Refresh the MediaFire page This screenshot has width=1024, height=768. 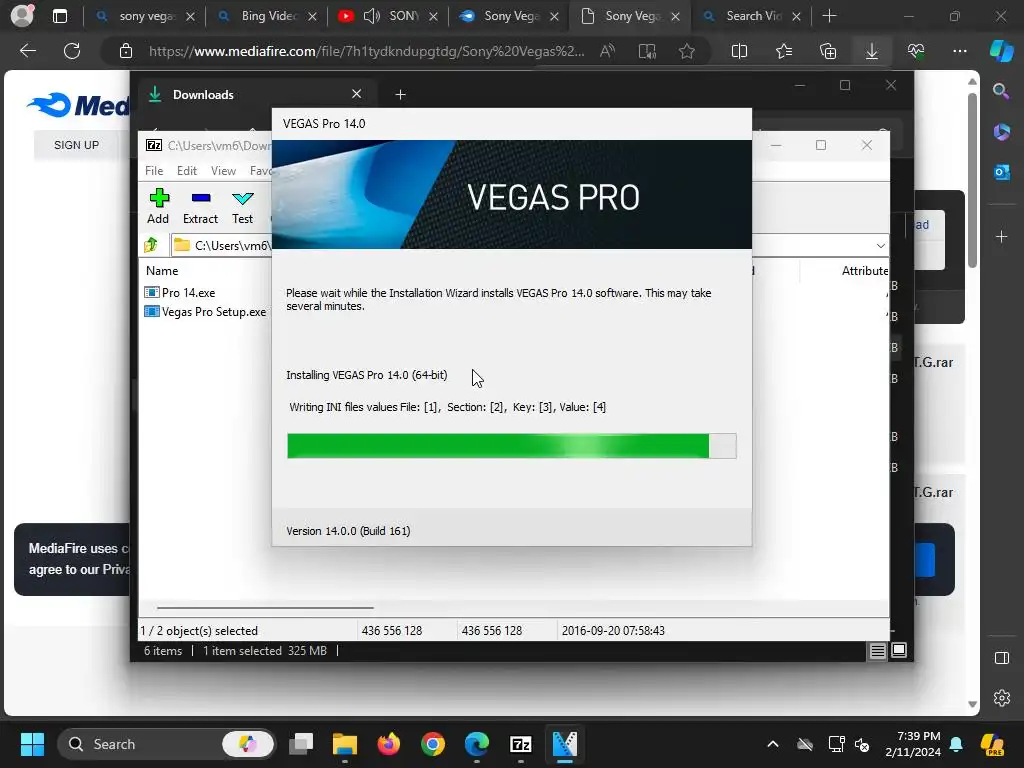tap(72, 51)
